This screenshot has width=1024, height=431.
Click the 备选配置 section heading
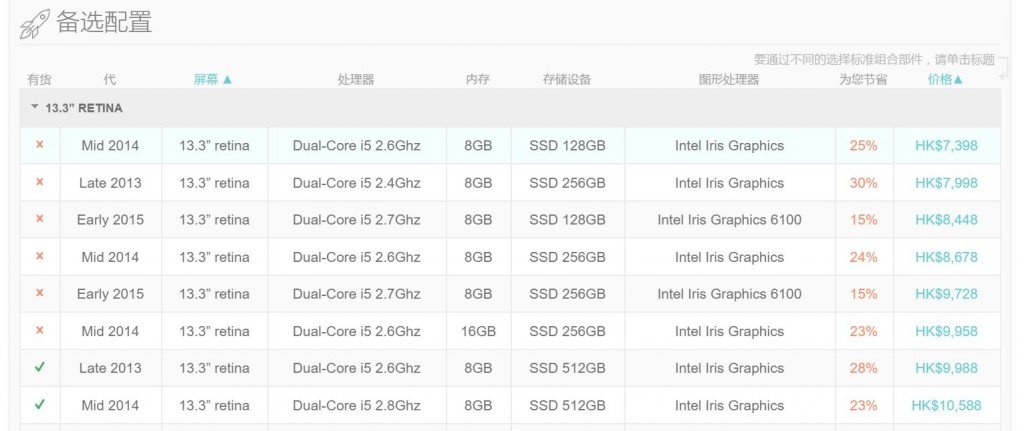click(x=104, y=22)
